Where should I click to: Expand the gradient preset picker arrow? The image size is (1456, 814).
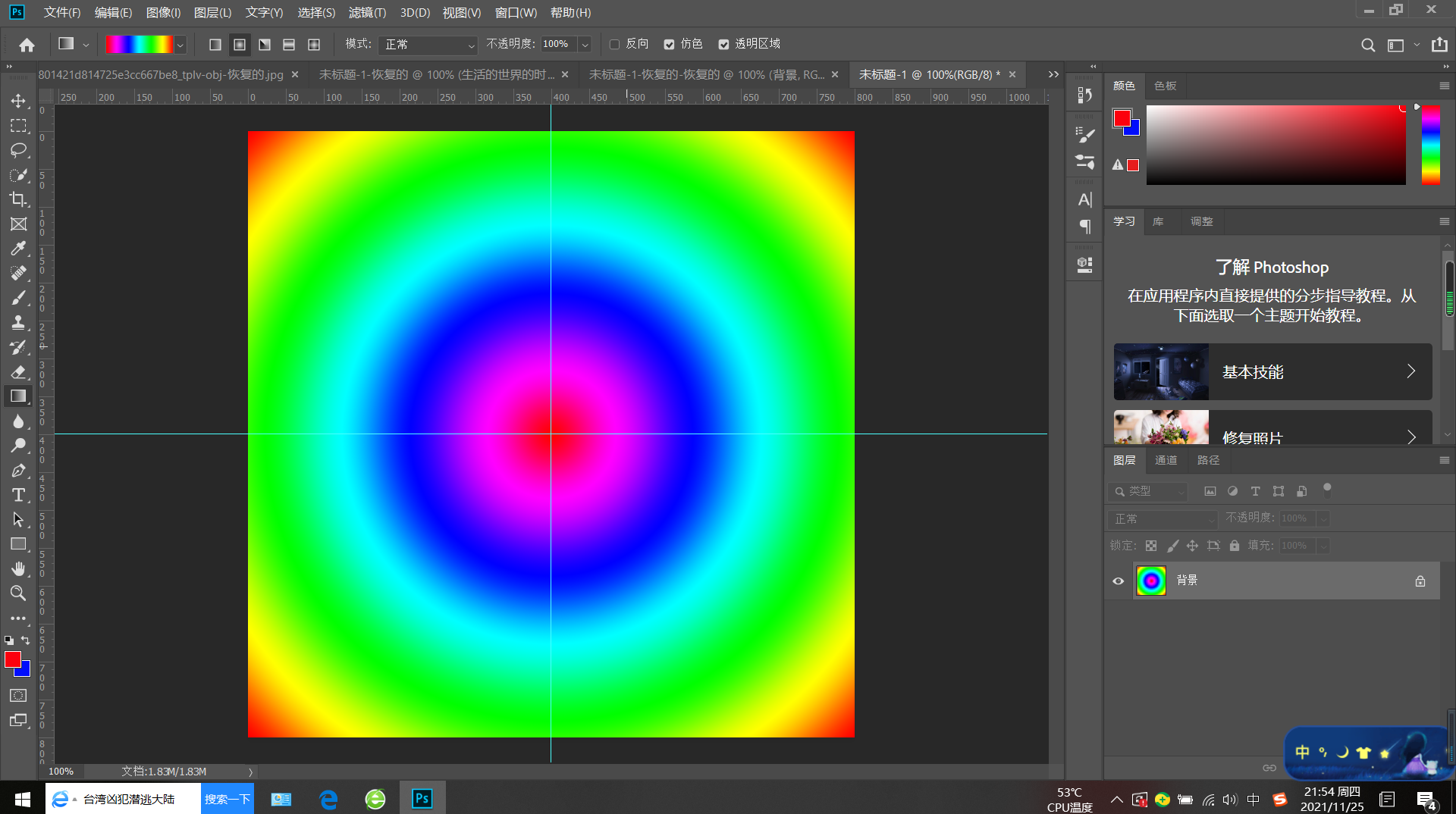[x=180, y=45]
